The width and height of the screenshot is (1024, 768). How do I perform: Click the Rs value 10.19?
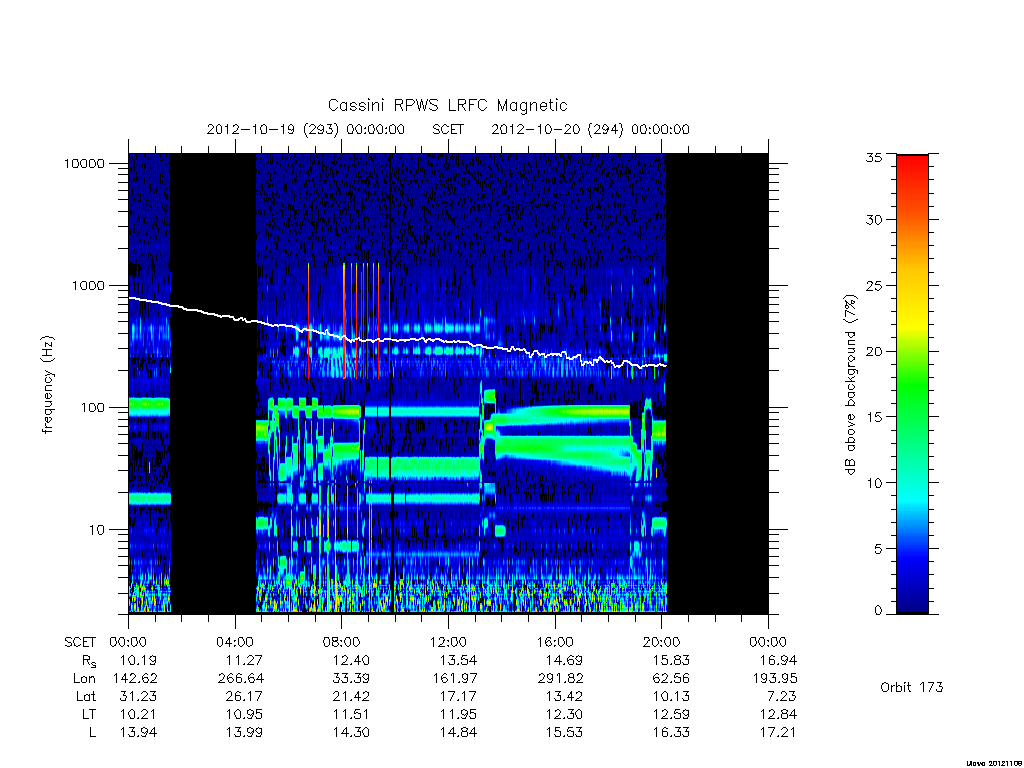[138, 660]
